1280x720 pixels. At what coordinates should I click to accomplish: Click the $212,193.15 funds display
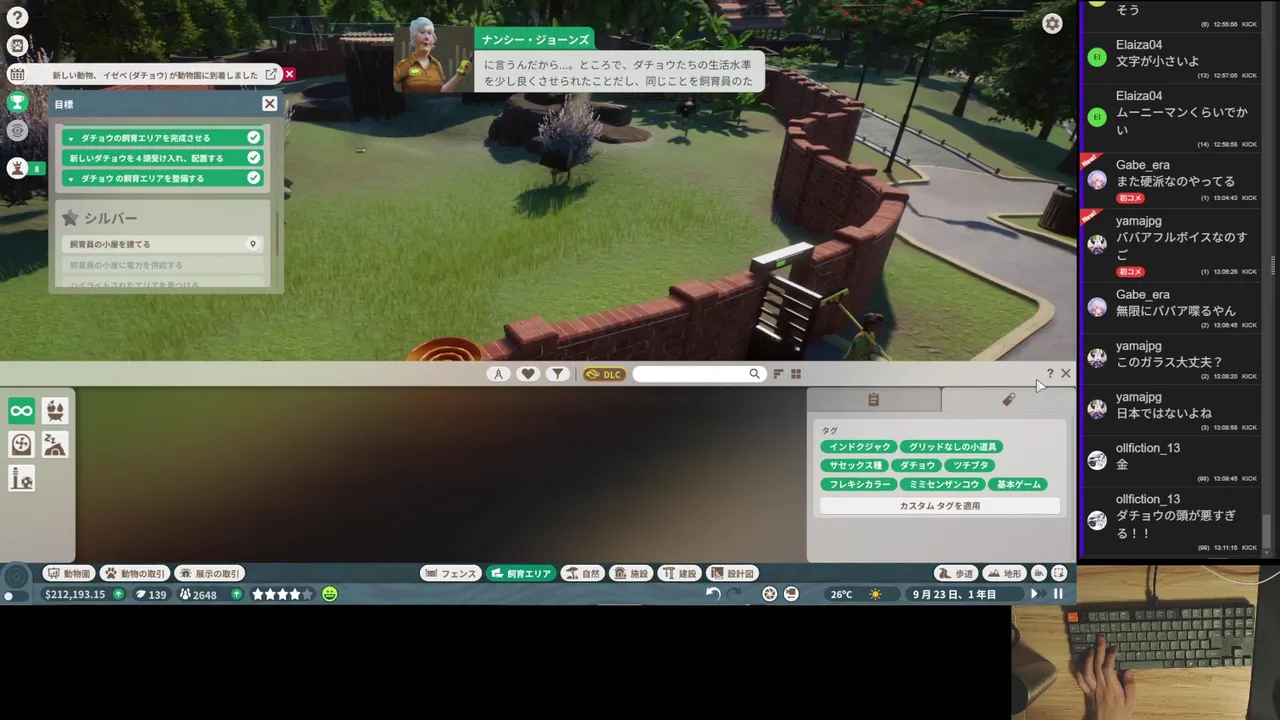point(75,594)
